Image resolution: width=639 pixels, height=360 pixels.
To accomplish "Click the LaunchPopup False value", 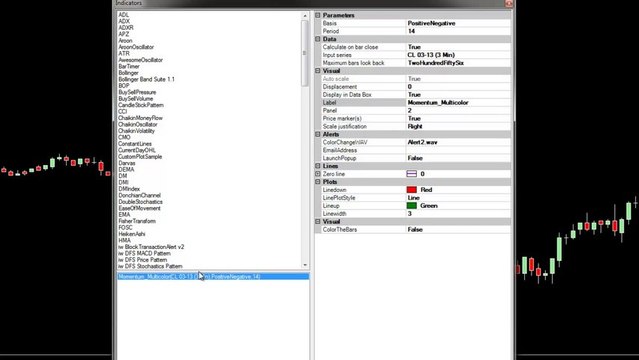I will click(x=458, y=158).
